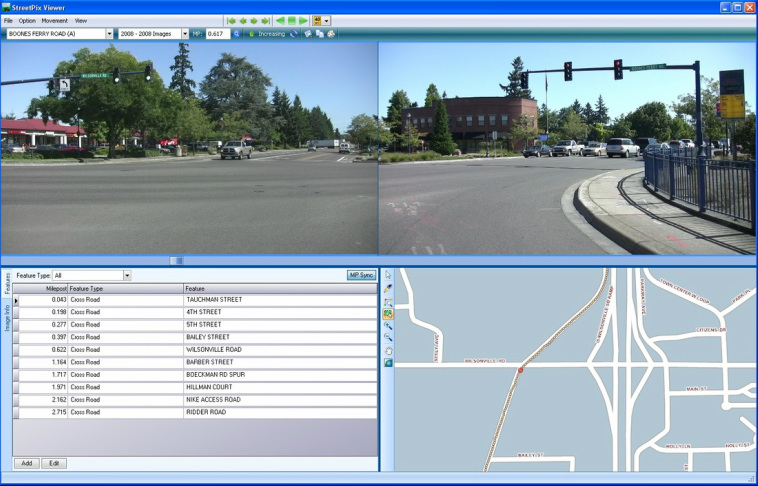
Task: Click the row selector beside 0.043
Action: 16,300
